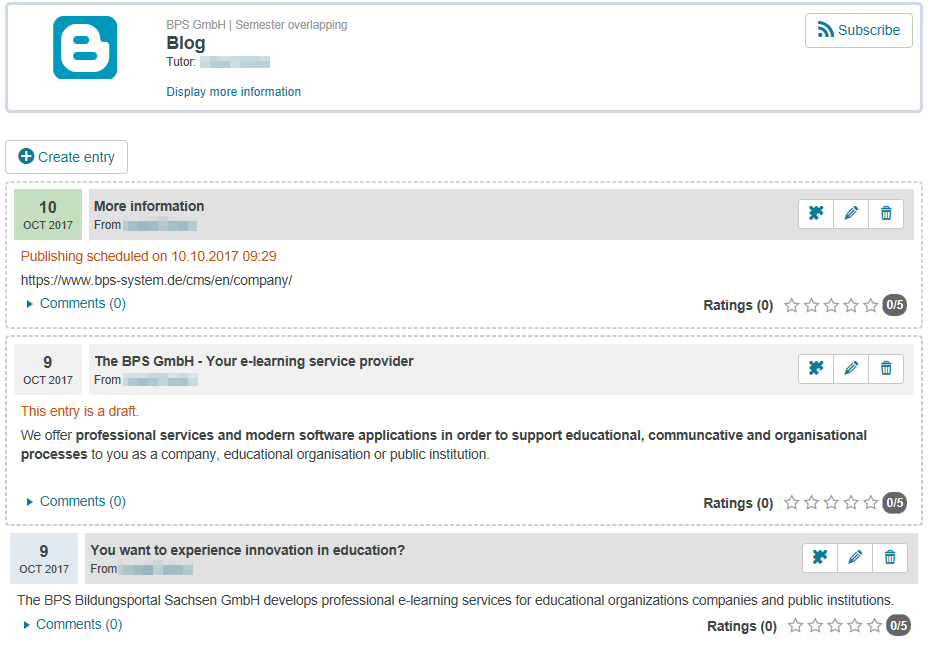Click the puzzle icon on the BPS GmbH e-learning entry
Image resolution: width=933 pixels, height=645 pixels.
pyautogui.click(x=816, y=369)
